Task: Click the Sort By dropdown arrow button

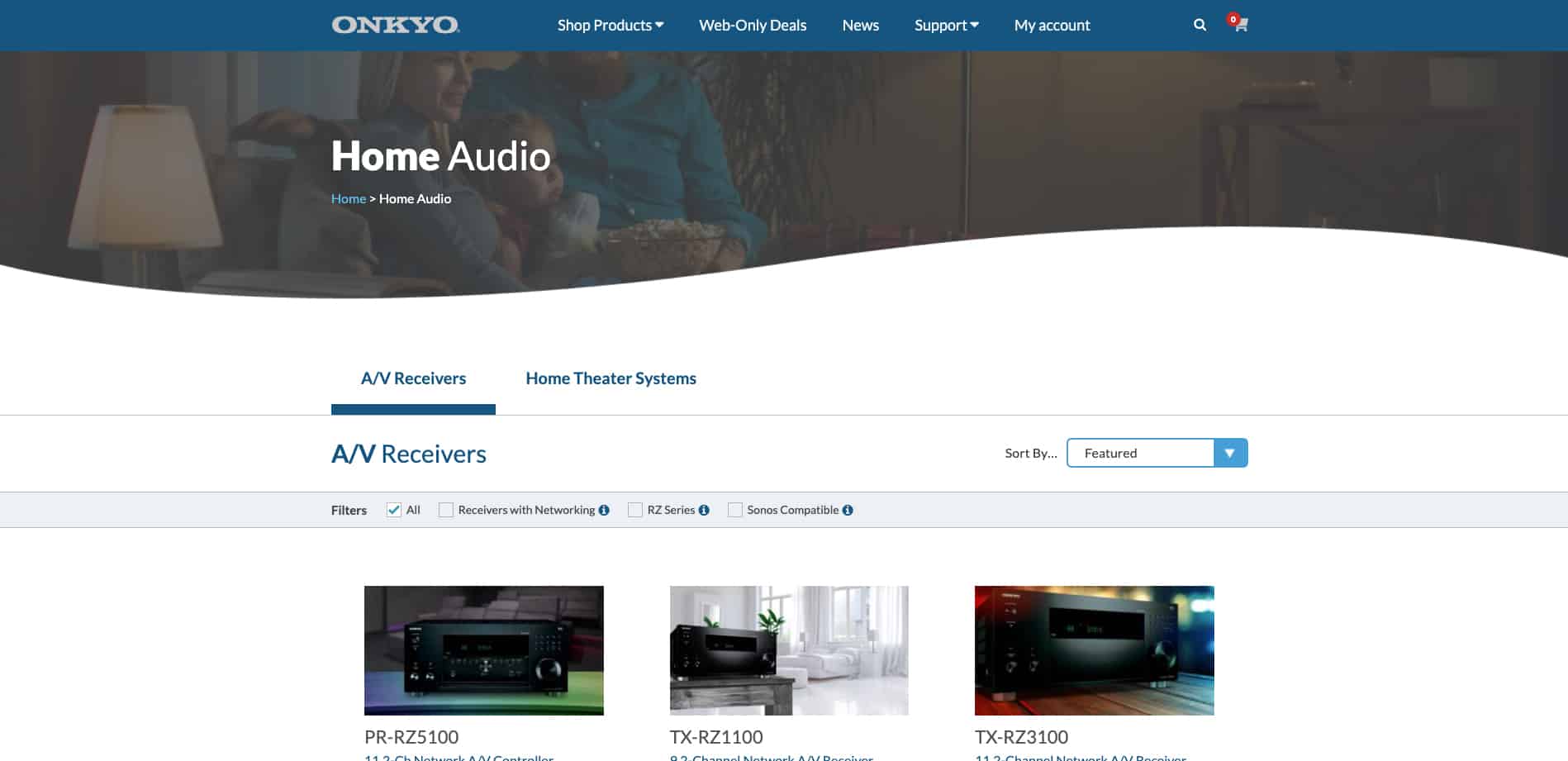Action: (1230, 453)
